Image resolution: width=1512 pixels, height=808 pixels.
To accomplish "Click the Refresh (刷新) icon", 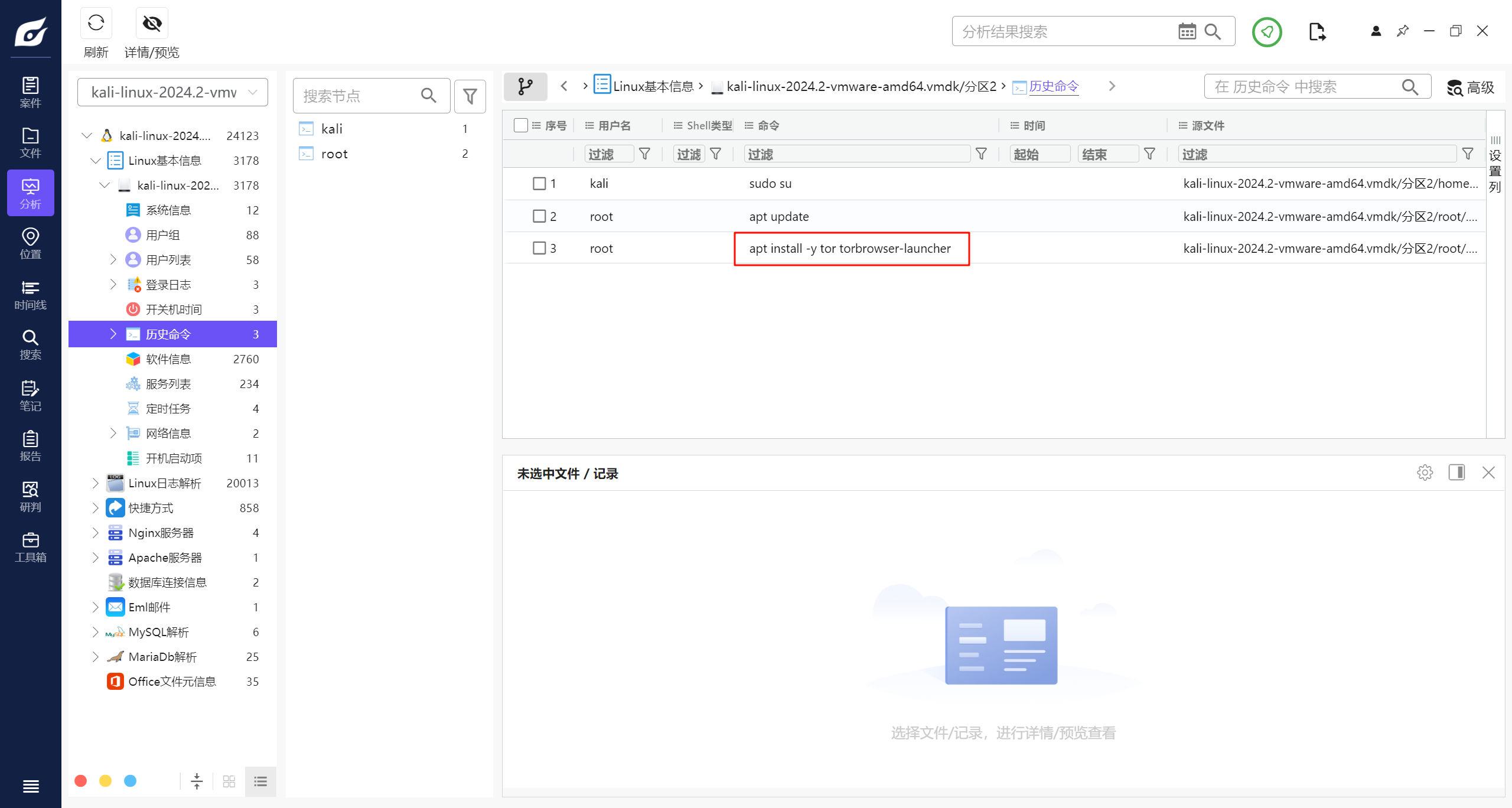I will tap(96, 24).
